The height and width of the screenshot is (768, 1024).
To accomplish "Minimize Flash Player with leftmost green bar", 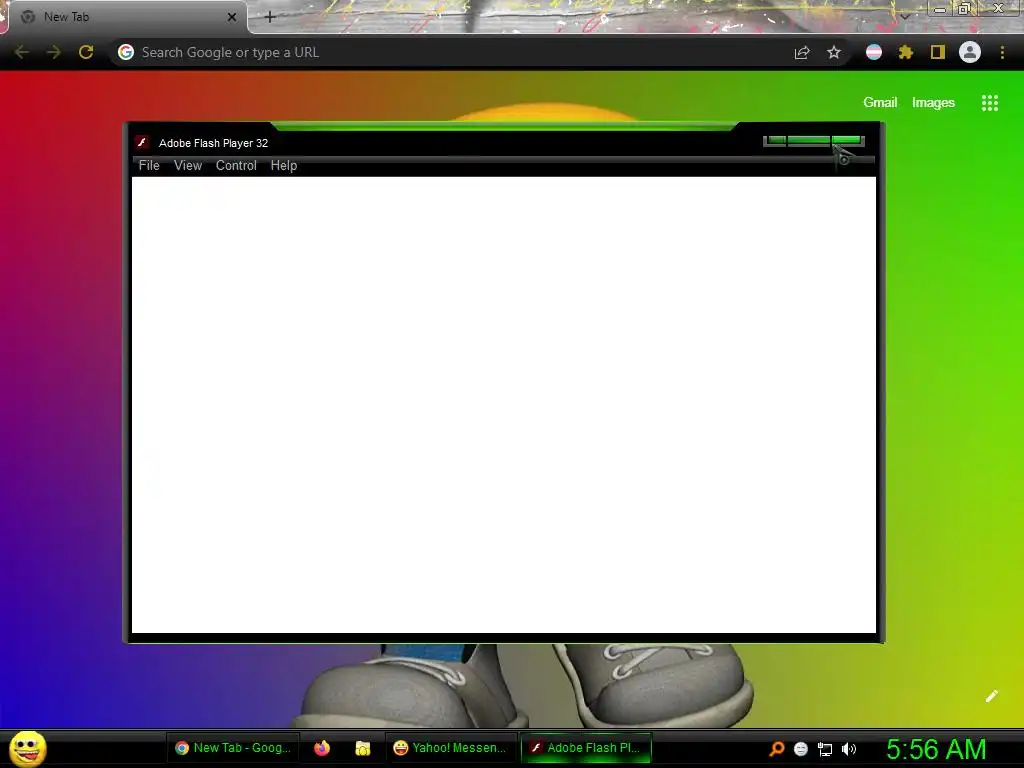I will pos(775,140).
